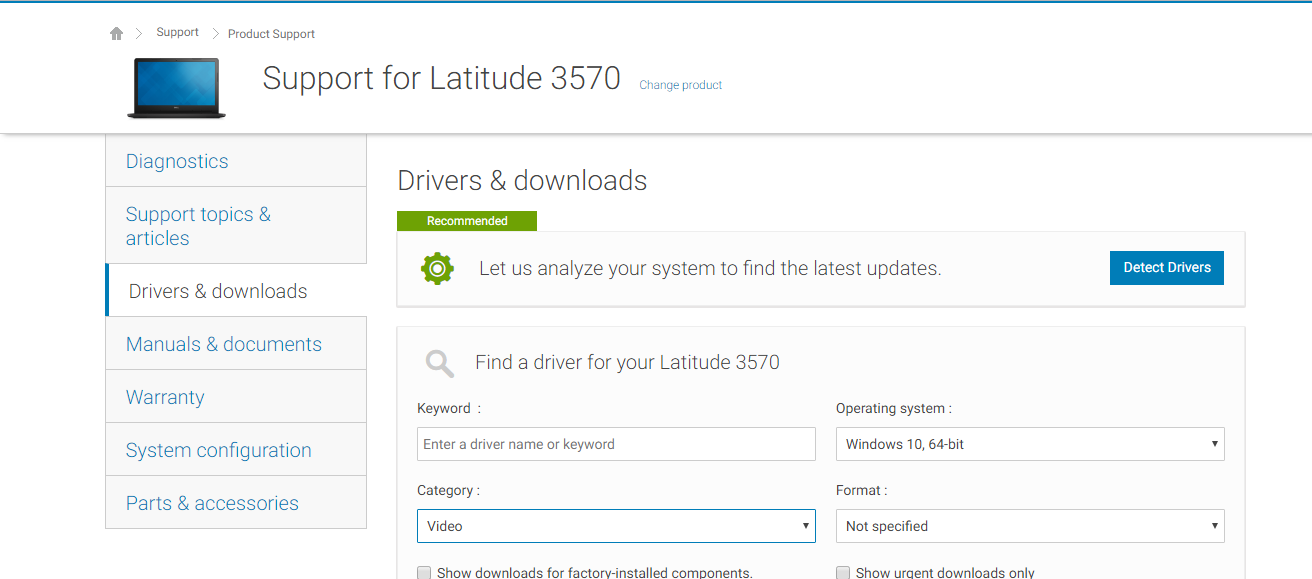Select Drivers & downloads in sidebar

pos(236,291)
